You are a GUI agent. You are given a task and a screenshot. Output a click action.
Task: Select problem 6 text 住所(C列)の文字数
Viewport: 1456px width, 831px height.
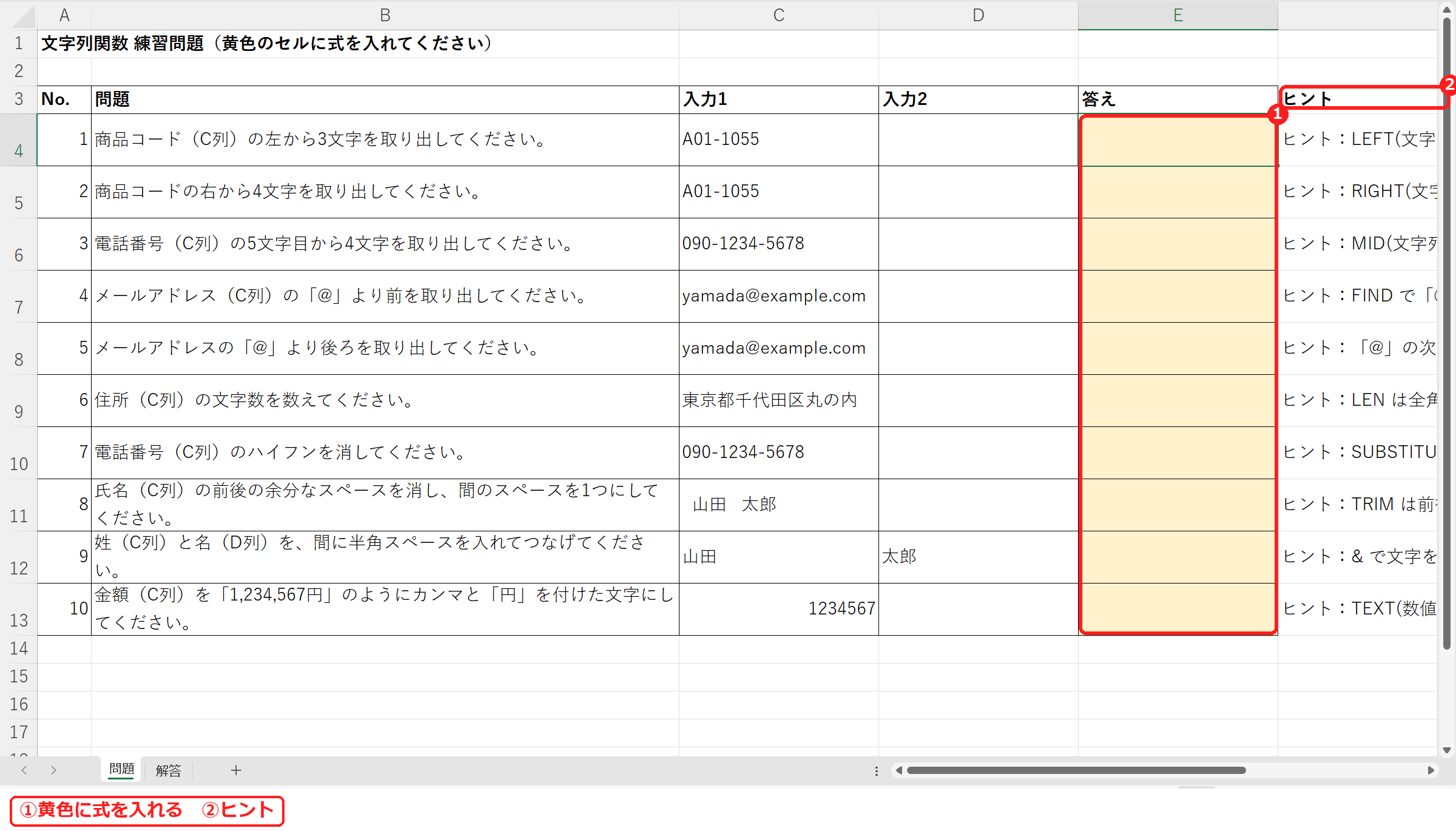(x=385, y=401)
